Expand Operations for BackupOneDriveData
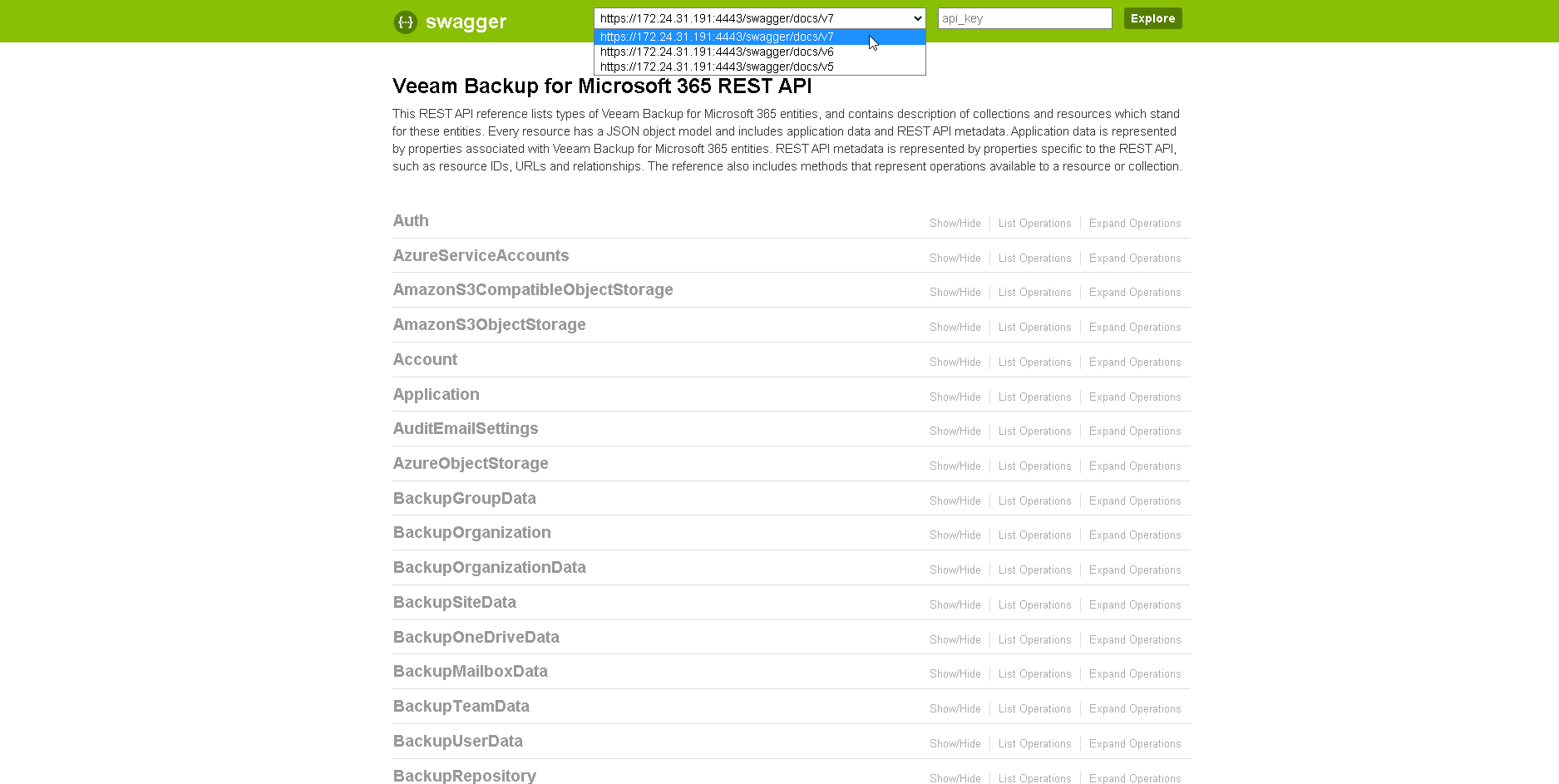Screen dimensions: 1559x784 coord(1135,640)
